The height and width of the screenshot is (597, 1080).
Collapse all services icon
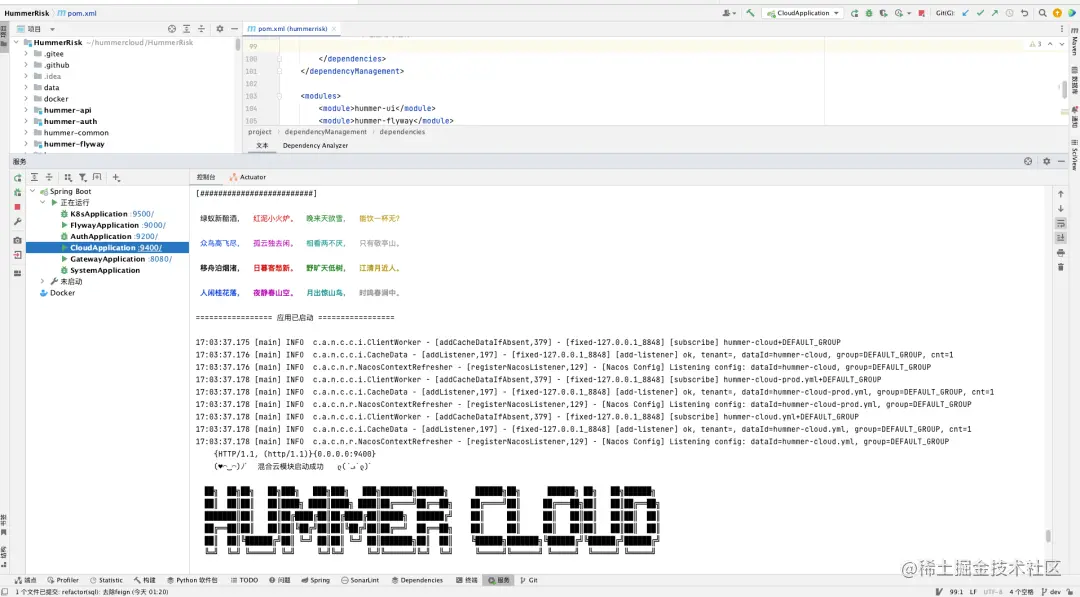pyautogui.click(x=49, y=178)
